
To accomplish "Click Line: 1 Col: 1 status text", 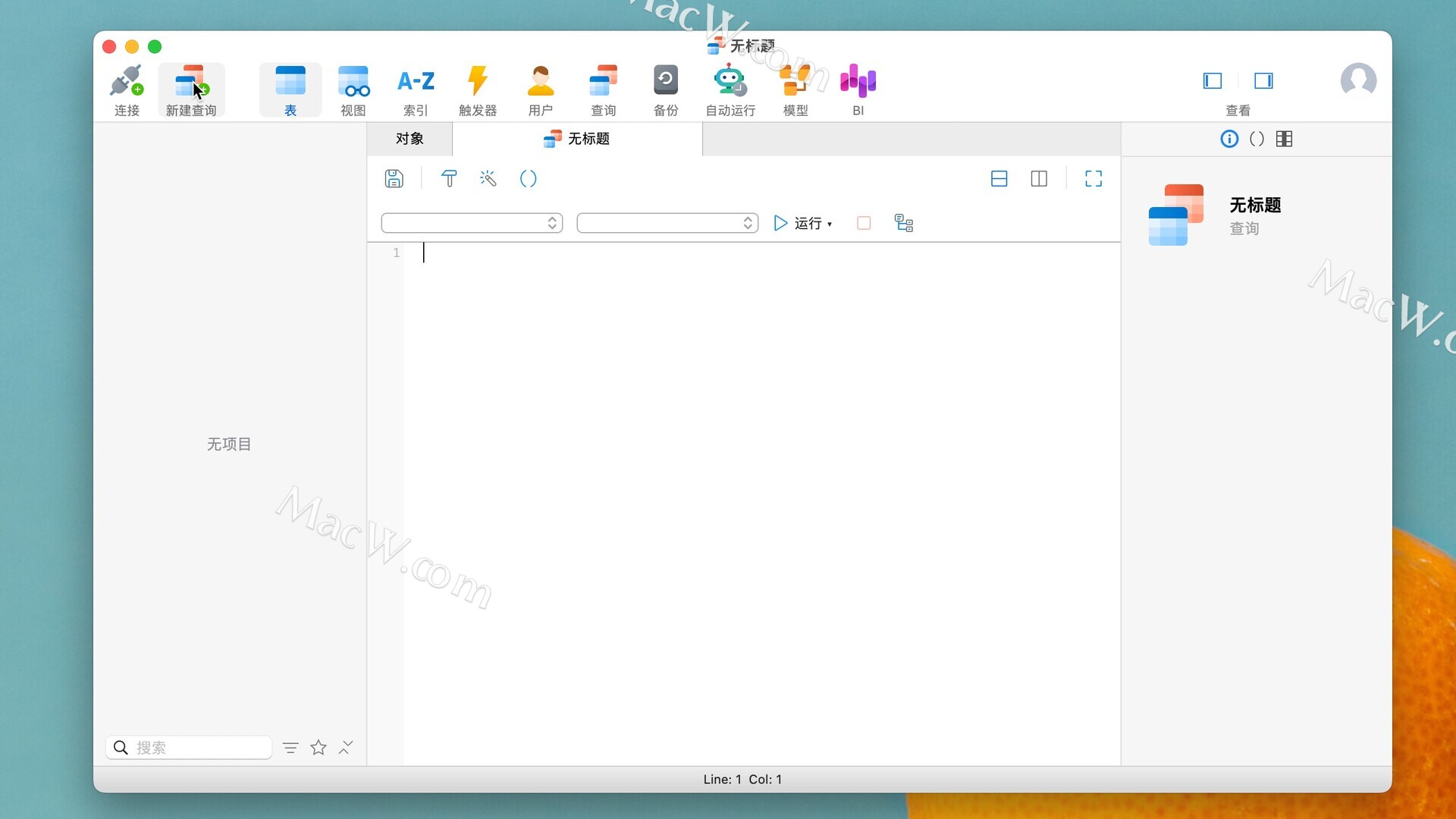I will [742, 780].
